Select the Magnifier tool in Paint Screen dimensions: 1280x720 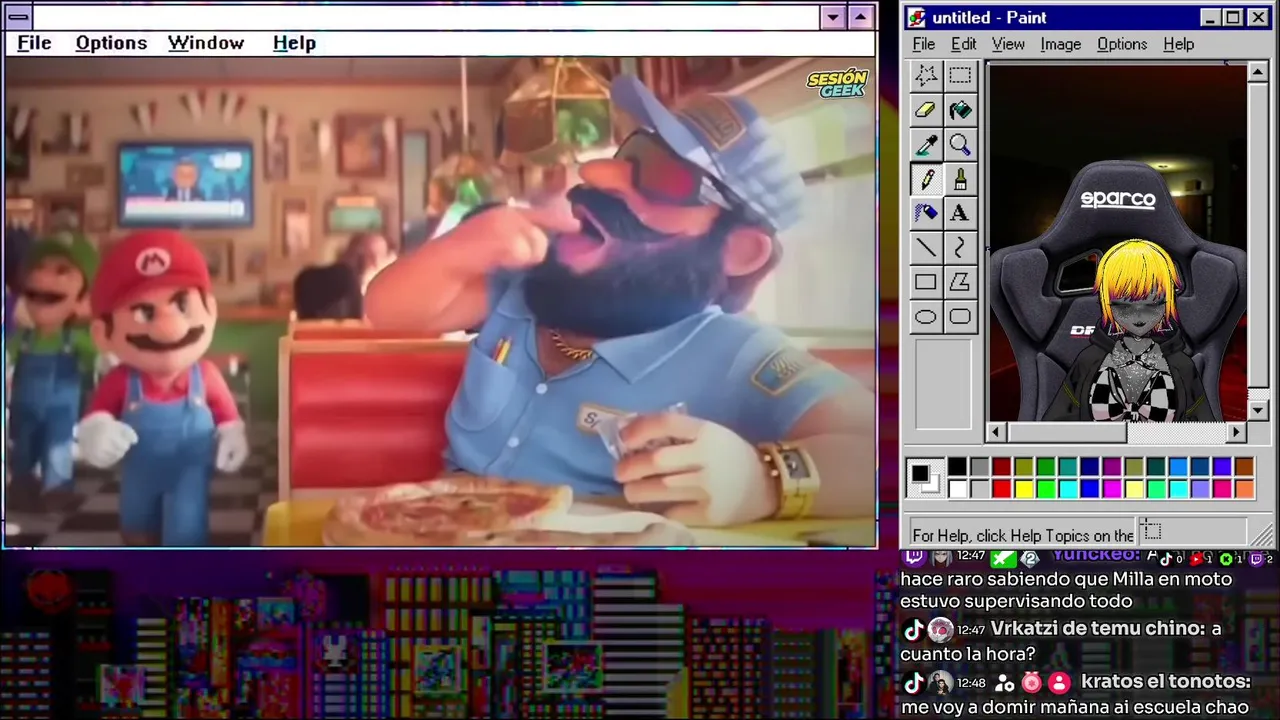(960, 145)
